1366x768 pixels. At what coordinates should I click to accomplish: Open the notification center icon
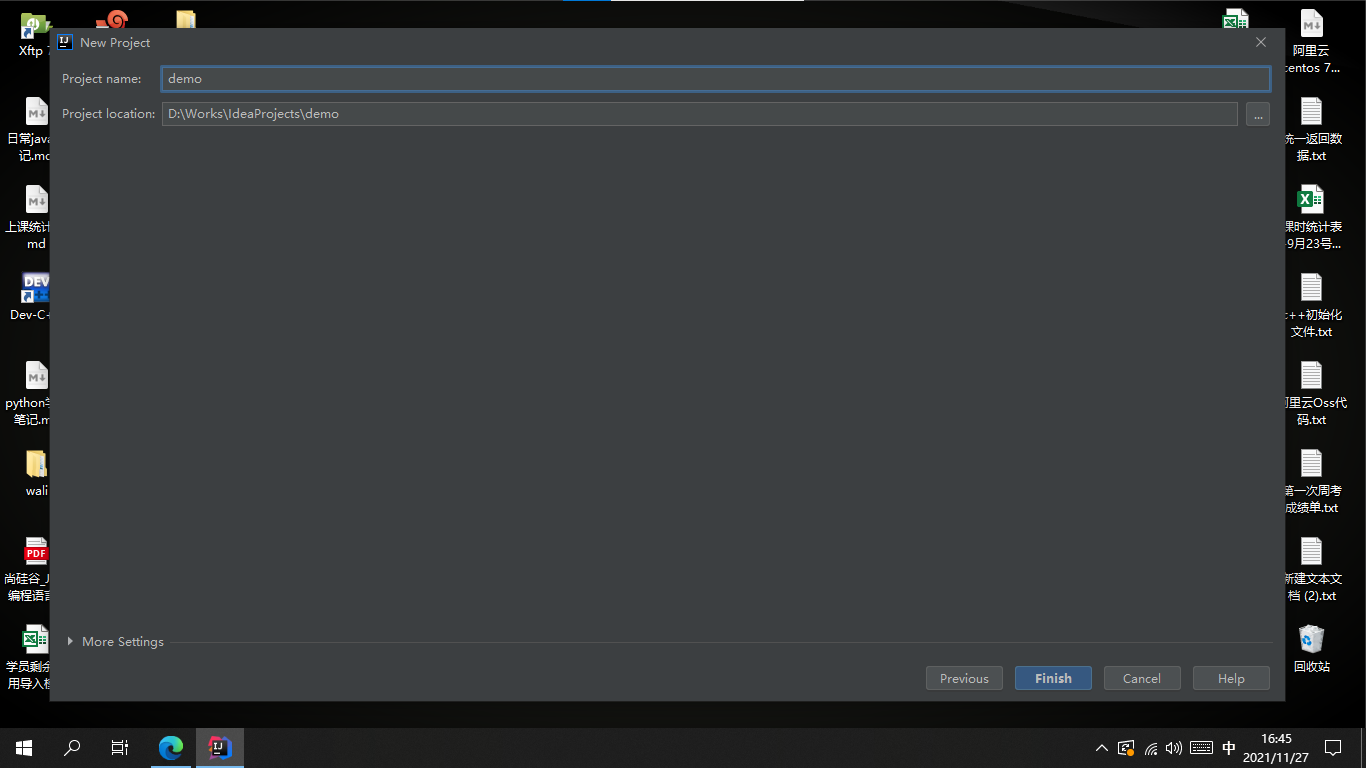click(1333, 748)
